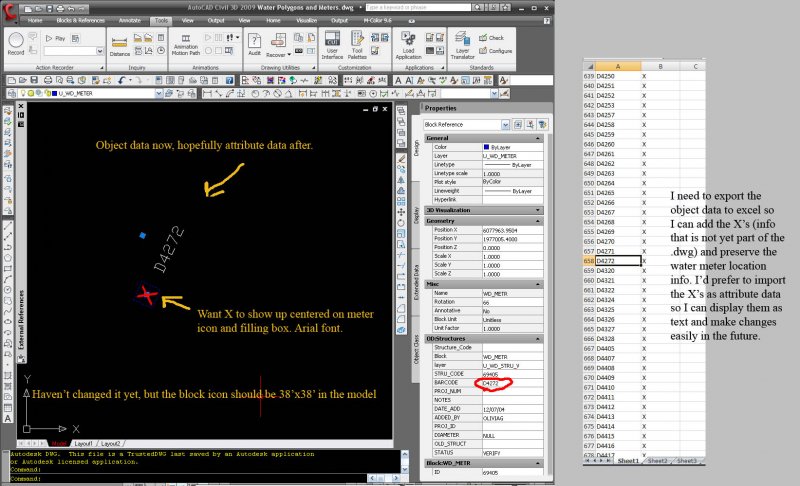This screenshot has height=486, width=800.
Task: Open the Recover dropdown arrow
Action: [x=289, y=55]
